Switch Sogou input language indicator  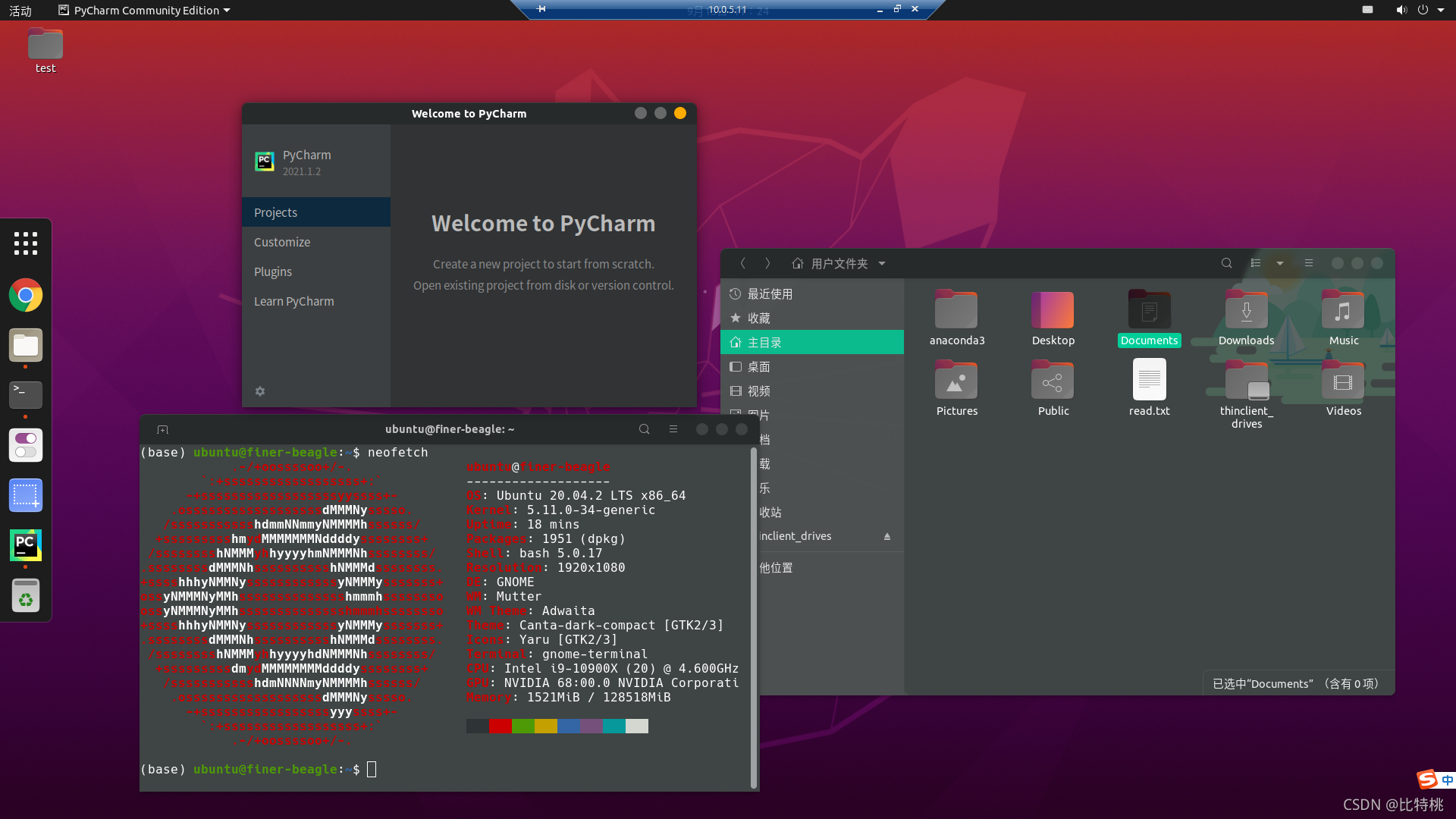point(1447,780)
